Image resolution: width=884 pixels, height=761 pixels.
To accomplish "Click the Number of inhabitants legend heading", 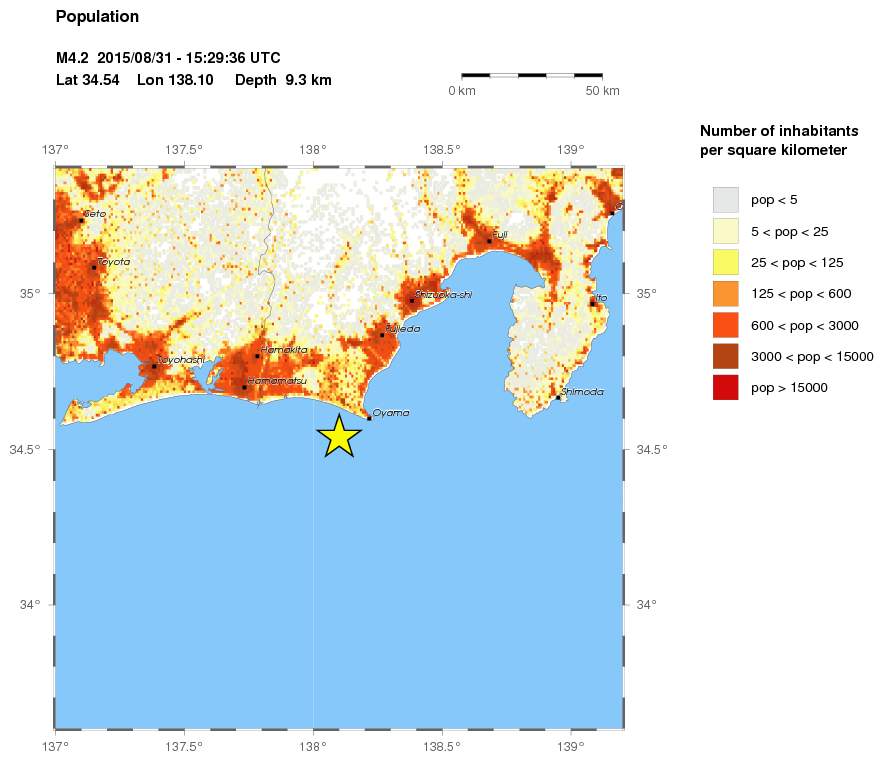I will click(x=778, y=131).
